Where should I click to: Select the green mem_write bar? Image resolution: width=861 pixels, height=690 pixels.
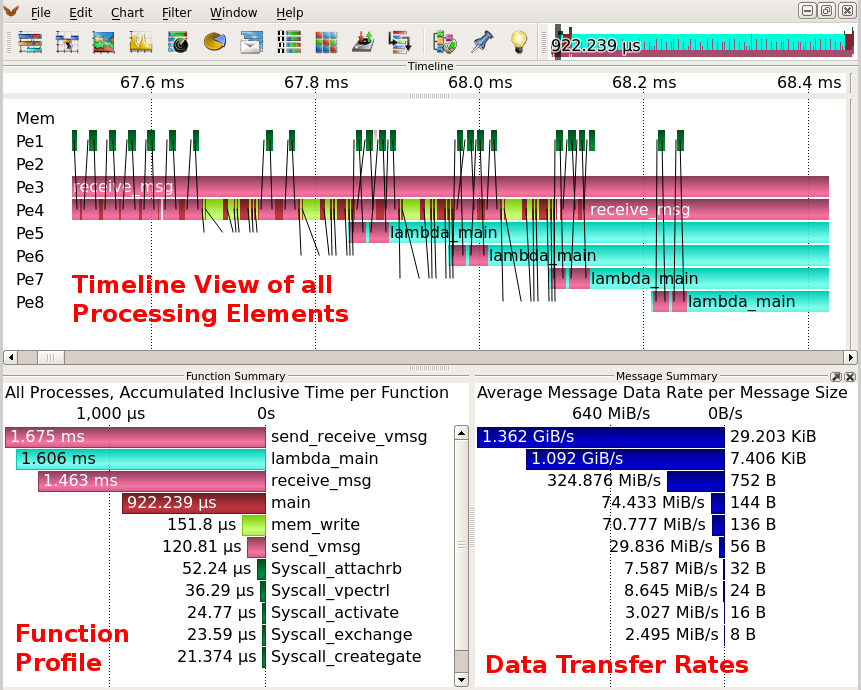[254, 525]
